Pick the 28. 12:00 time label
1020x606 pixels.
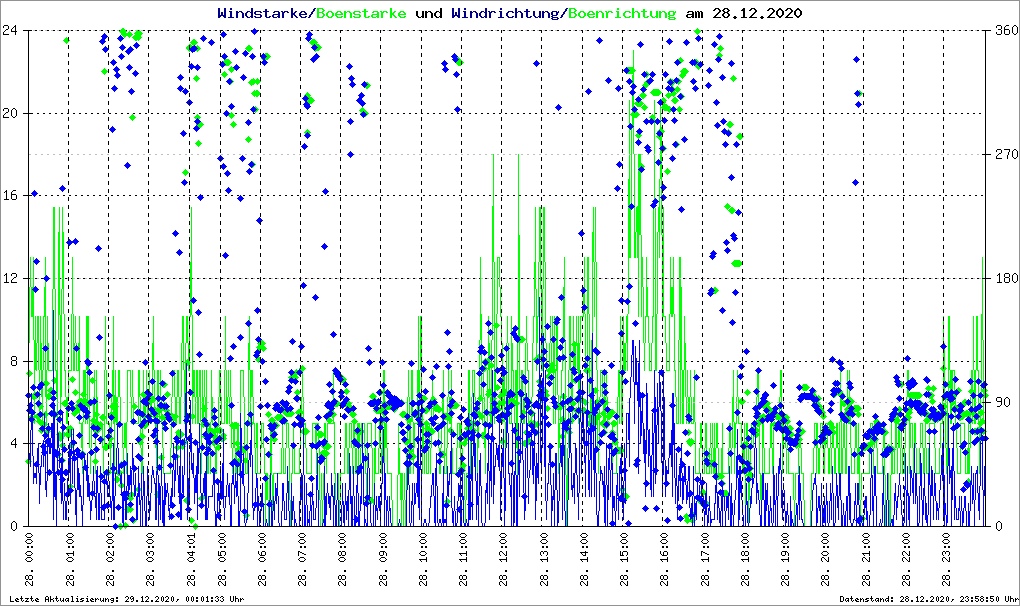pyautogui.click(x=504, y=561)
